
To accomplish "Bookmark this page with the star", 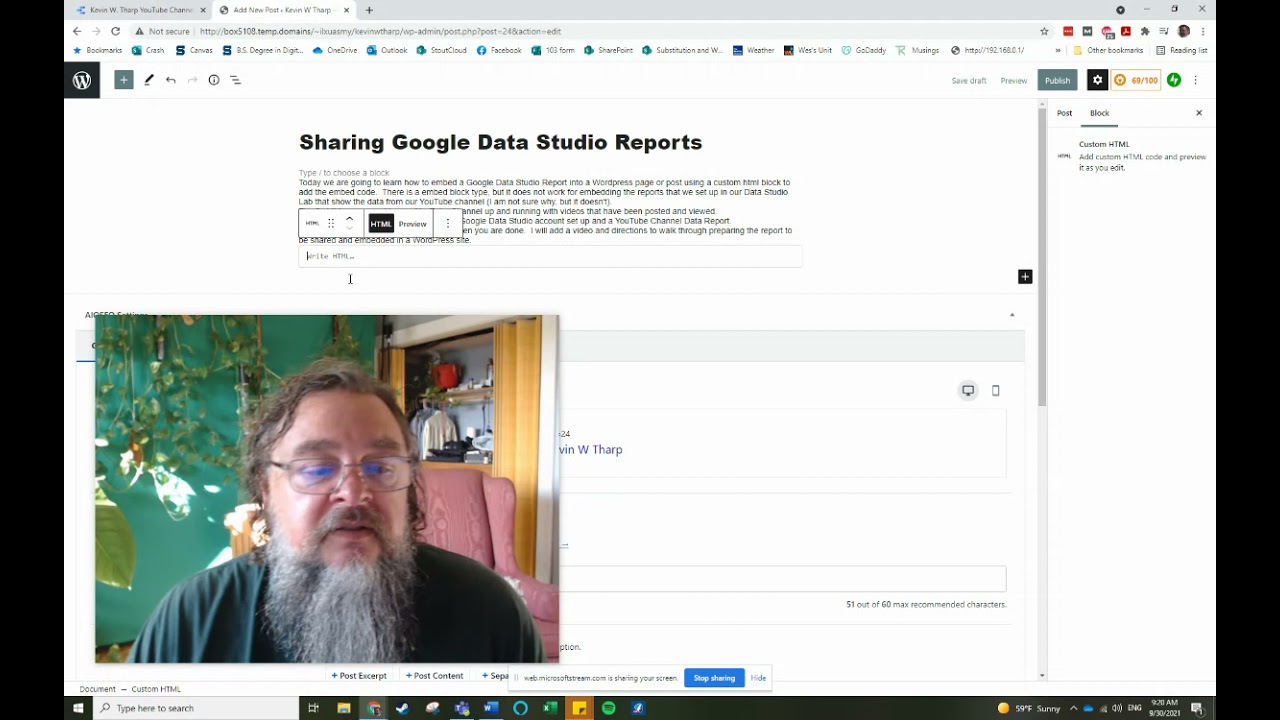I will (1044, 31).
